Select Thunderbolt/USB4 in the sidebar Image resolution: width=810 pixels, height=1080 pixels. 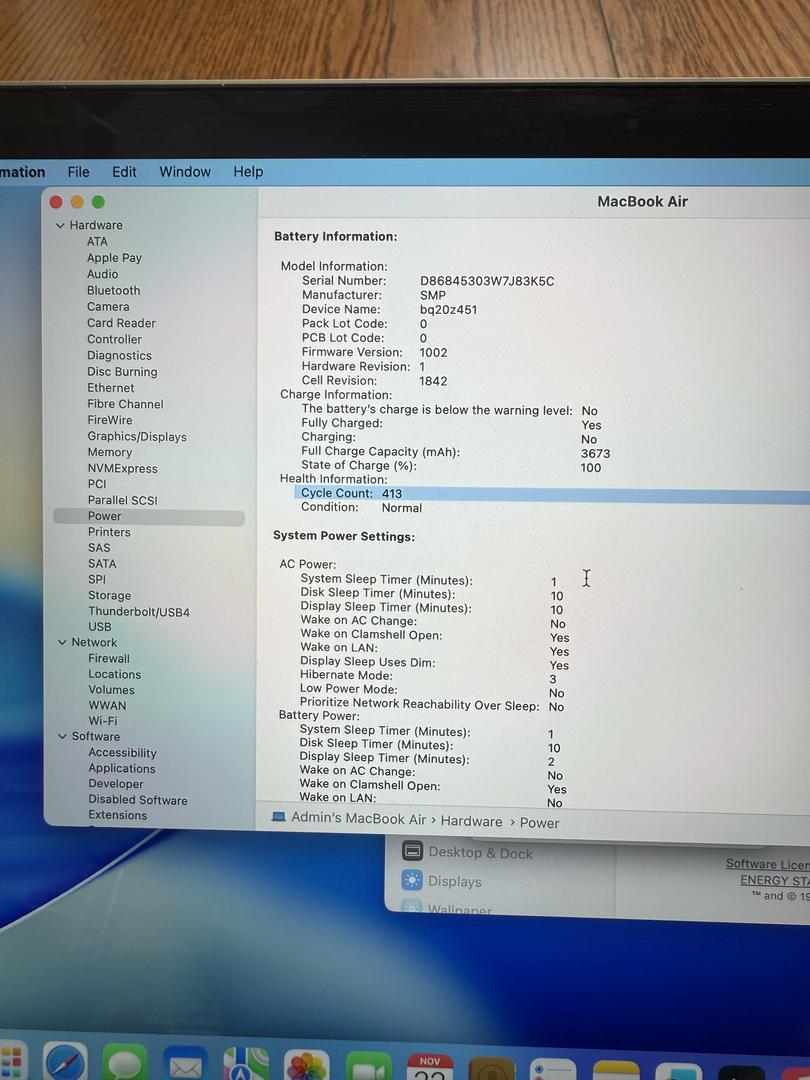(x=138, y=612)
